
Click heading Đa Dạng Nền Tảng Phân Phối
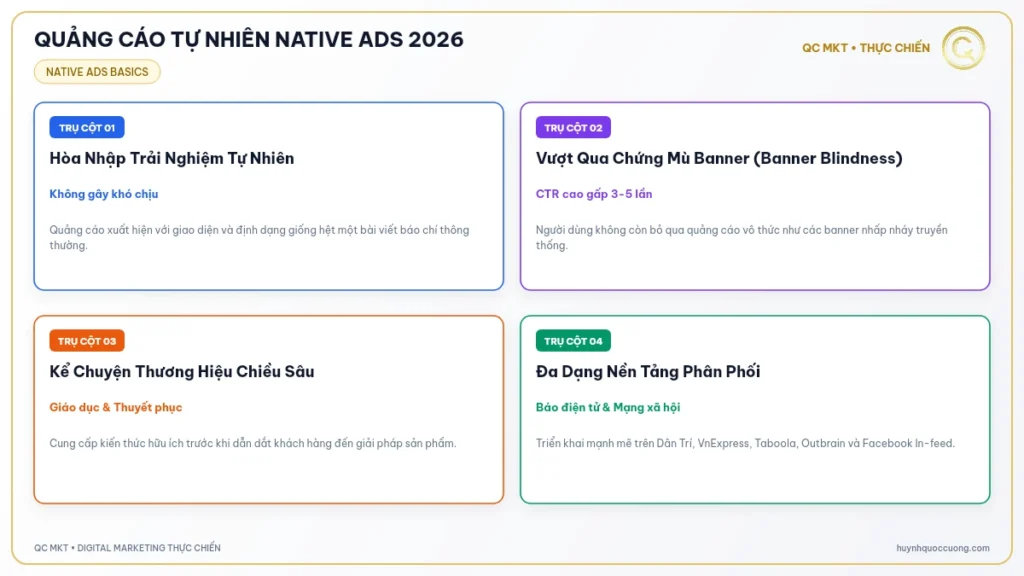coord(648,372)
